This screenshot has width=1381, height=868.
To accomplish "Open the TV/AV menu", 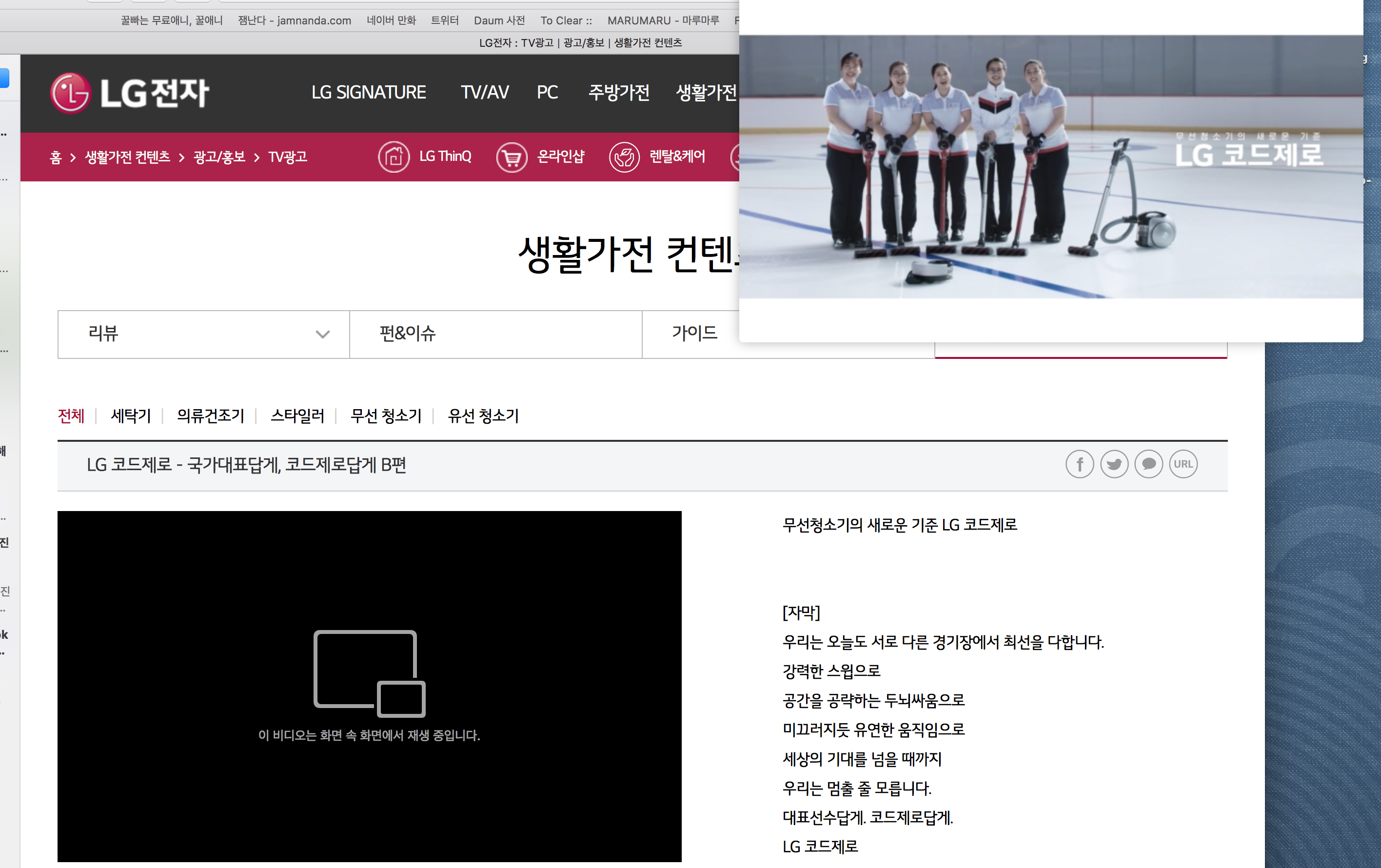I will 485,92.
